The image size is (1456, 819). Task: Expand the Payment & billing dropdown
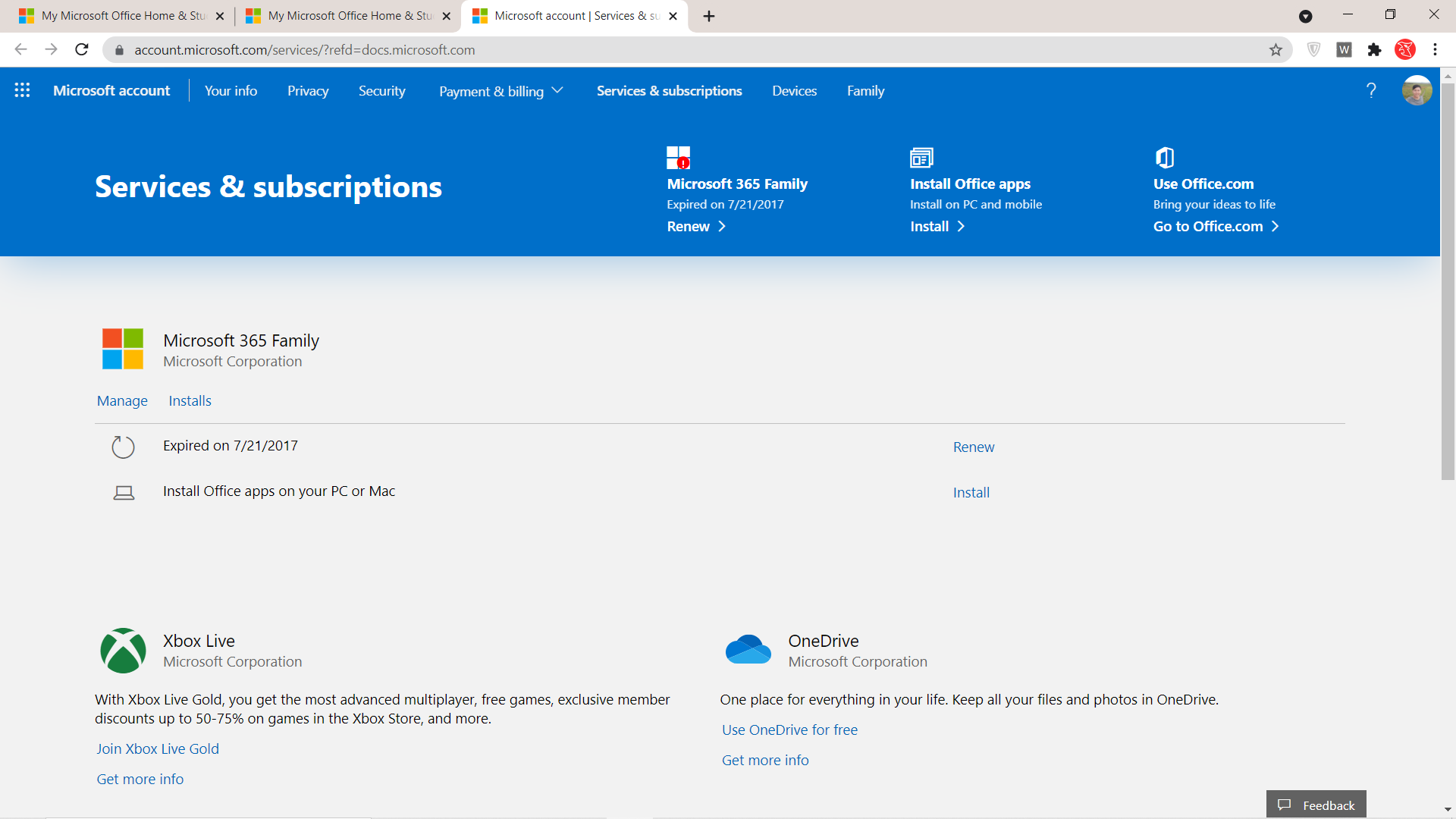(500, 91)
